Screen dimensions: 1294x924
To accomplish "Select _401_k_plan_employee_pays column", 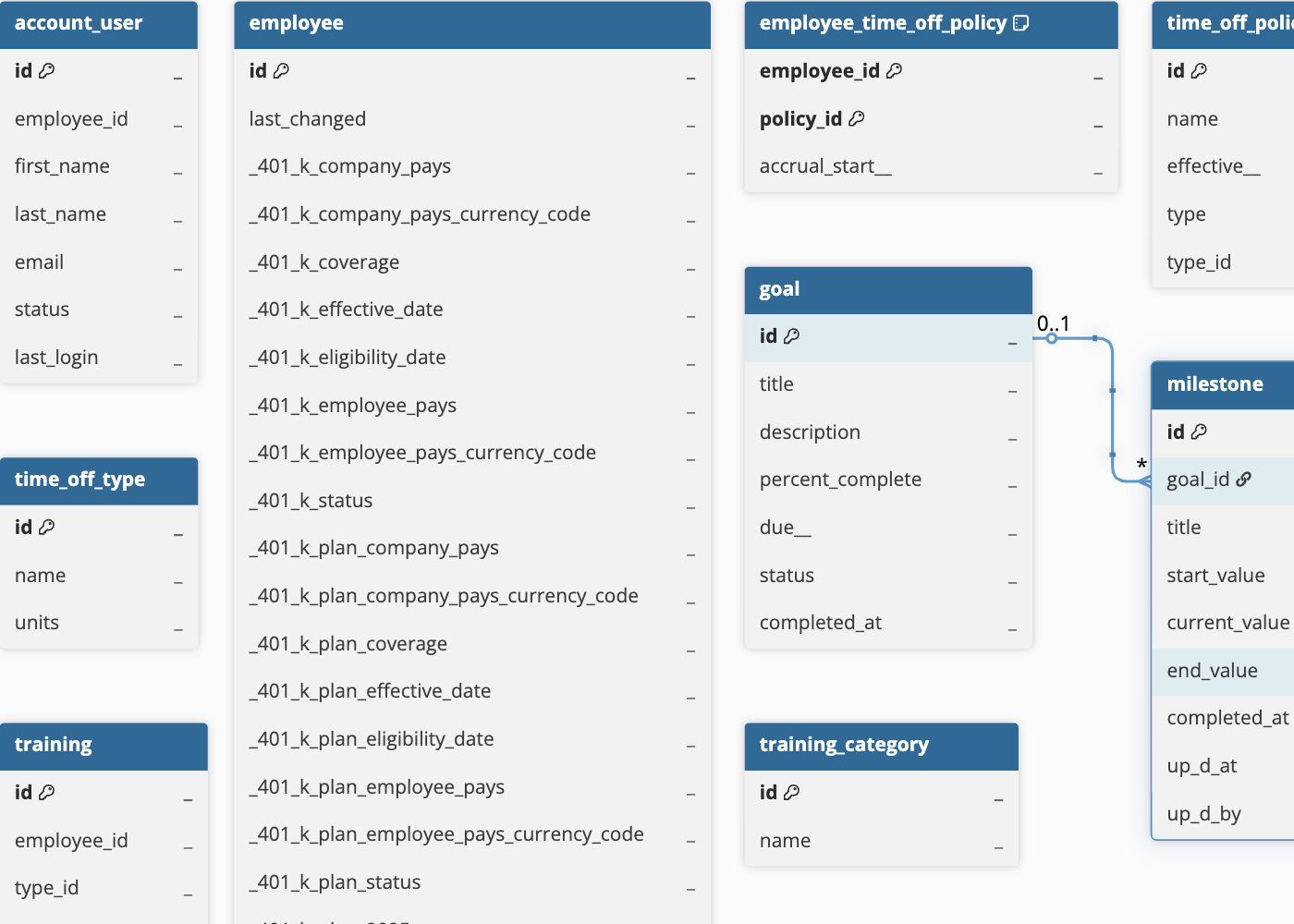I will tap(472, 787).
